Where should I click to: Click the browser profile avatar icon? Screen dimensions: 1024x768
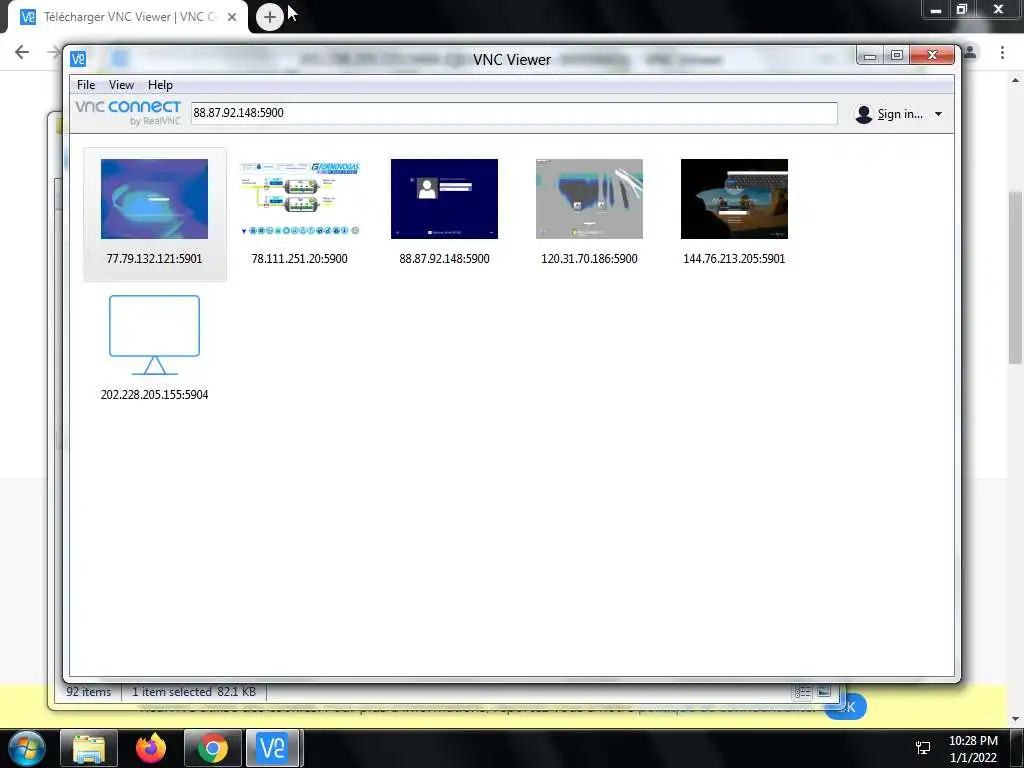[x=970, y=52]
